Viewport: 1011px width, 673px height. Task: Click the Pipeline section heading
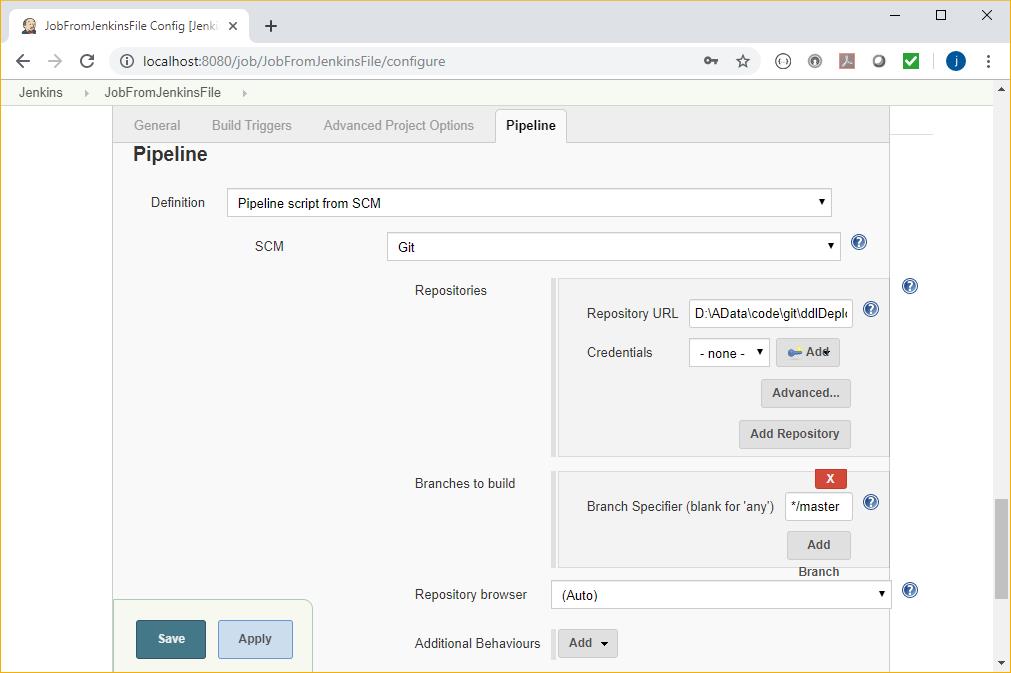coord(170,155)
